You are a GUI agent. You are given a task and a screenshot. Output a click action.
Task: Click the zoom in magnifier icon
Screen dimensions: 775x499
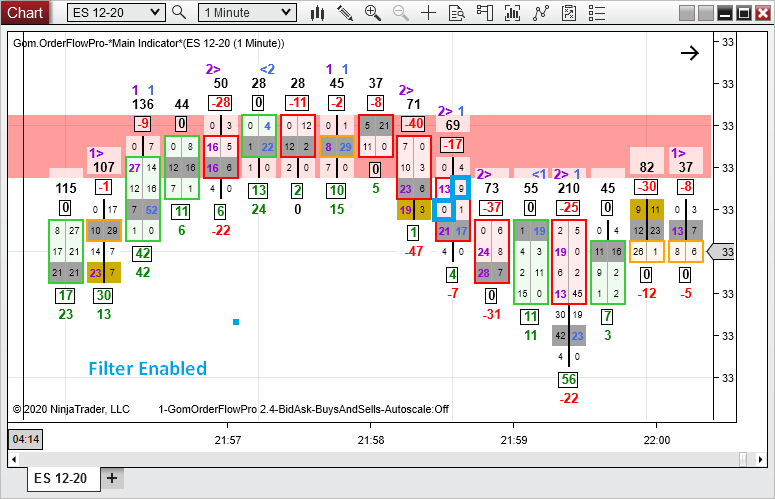click(x=373, y=13)
